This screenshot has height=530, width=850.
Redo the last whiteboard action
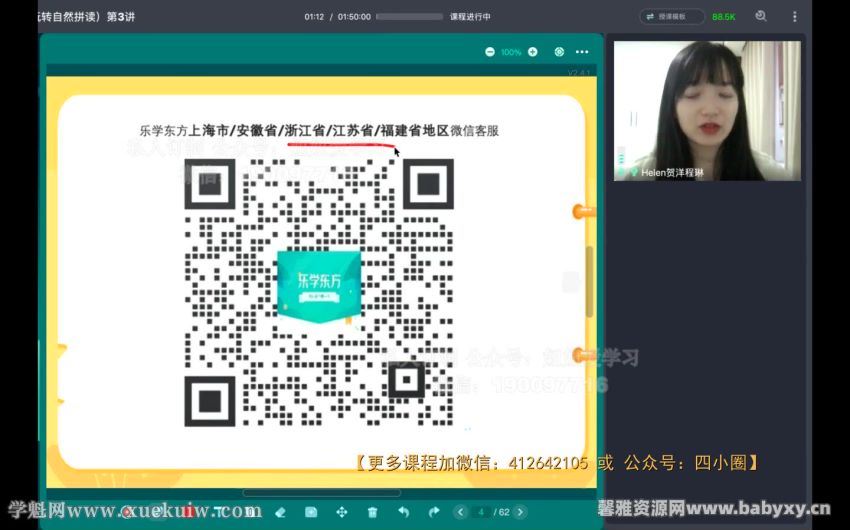pos(434,512)
